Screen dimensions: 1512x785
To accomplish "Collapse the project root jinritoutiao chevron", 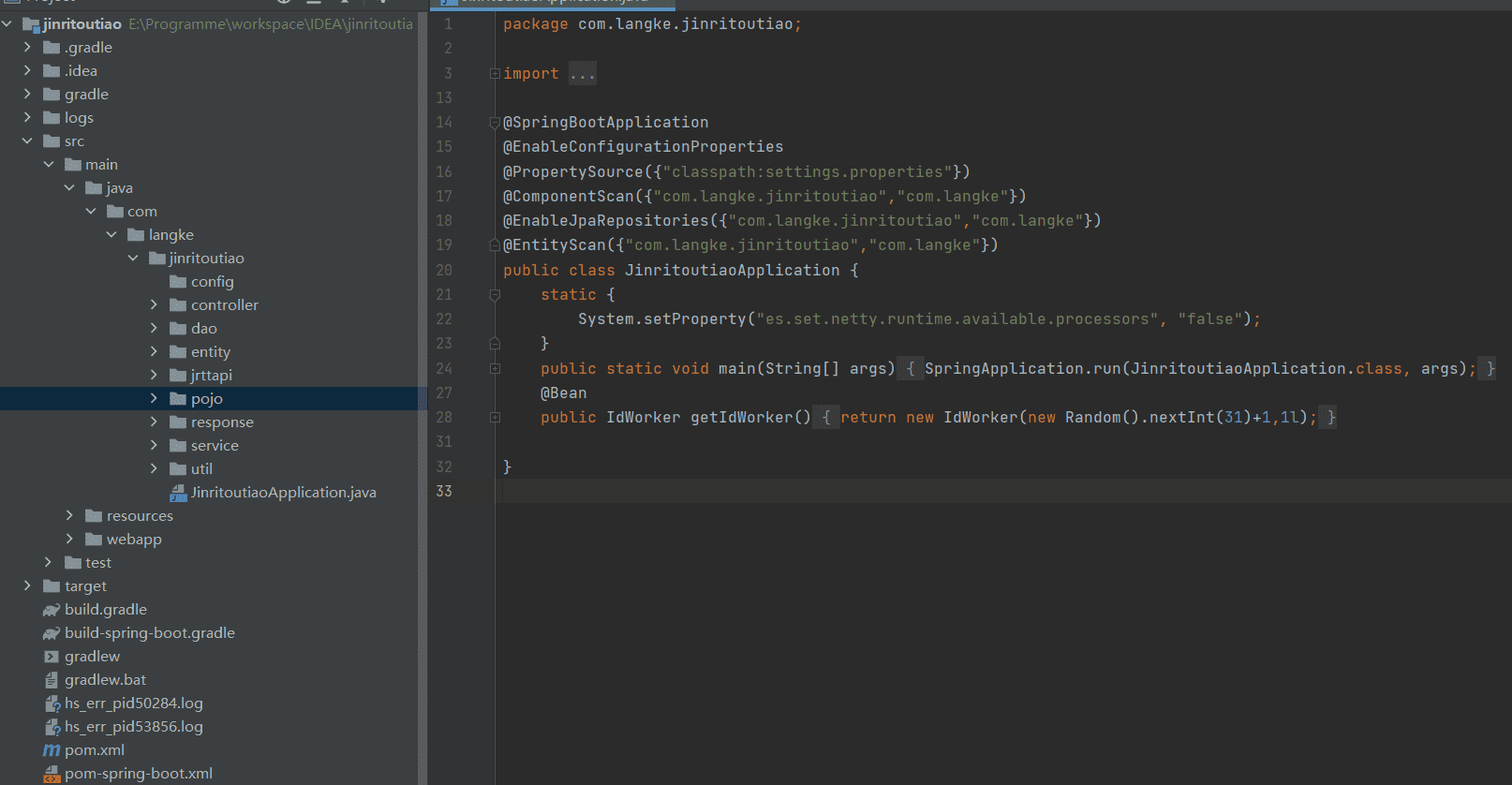I will (x=7, y=24).
